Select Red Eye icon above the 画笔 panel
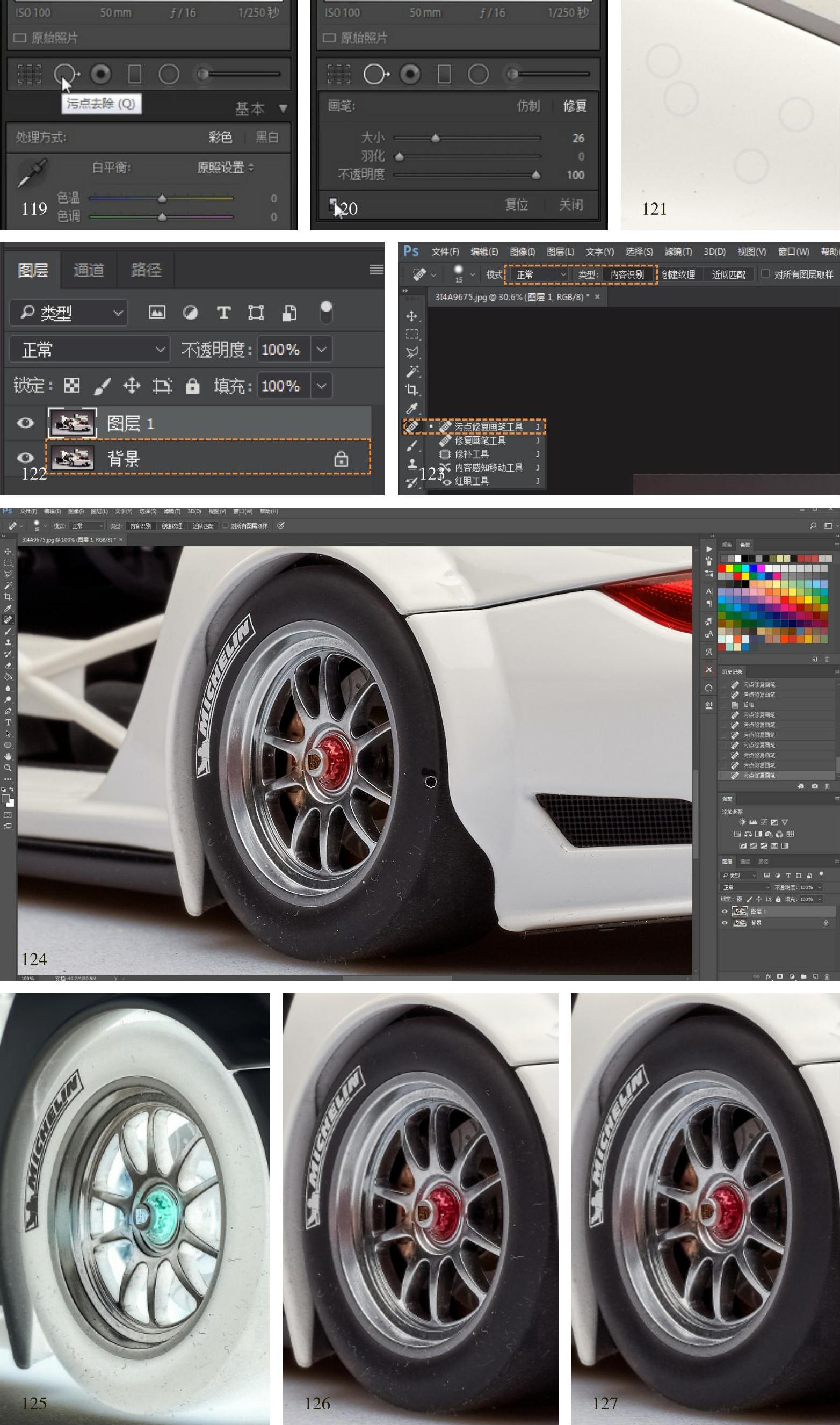The width and height of the screenshot is (840, 1425). pyautogui.click(x=410, y=74)
